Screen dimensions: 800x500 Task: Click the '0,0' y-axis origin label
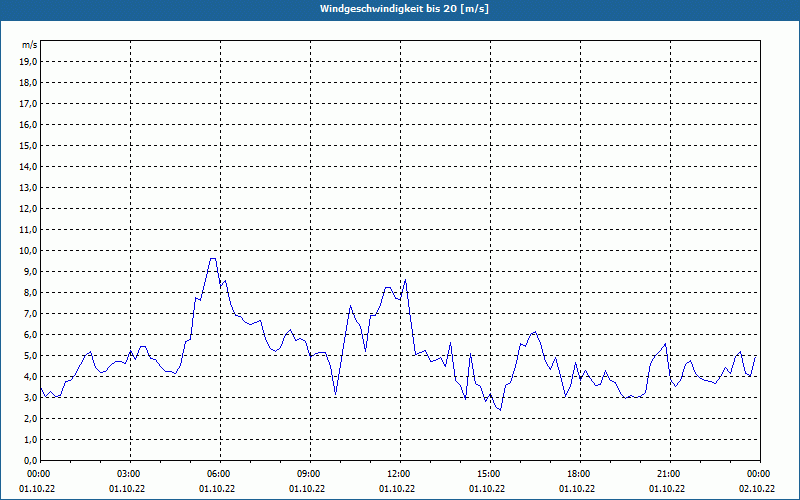point(30,460)
